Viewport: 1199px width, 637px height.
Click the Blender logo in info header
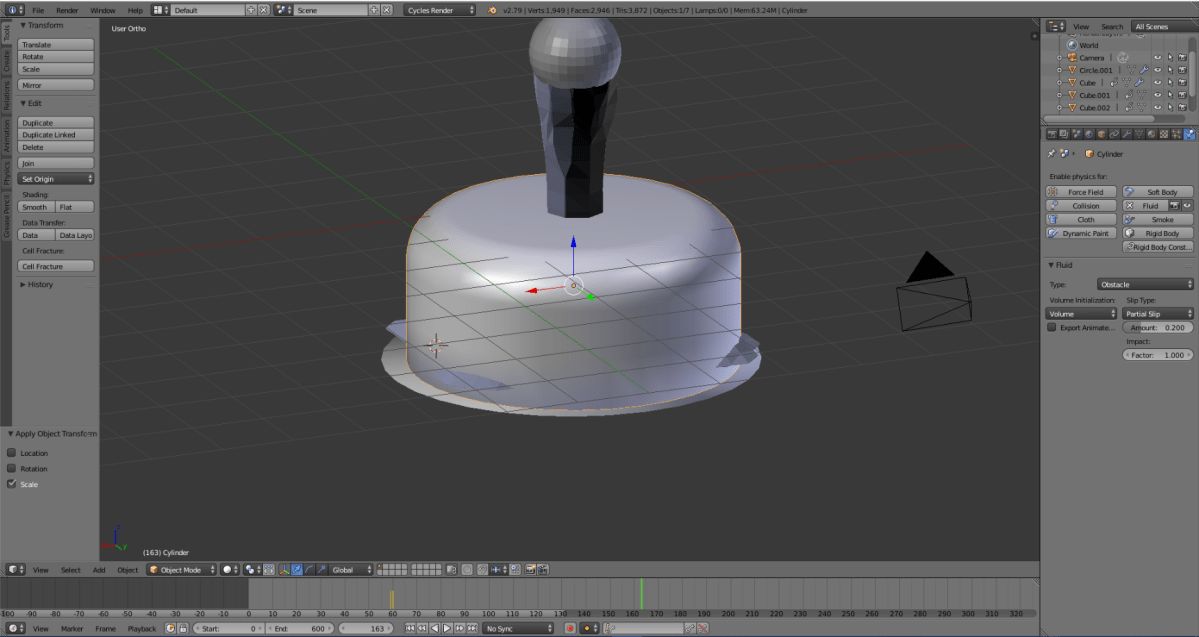pos(492,11)
